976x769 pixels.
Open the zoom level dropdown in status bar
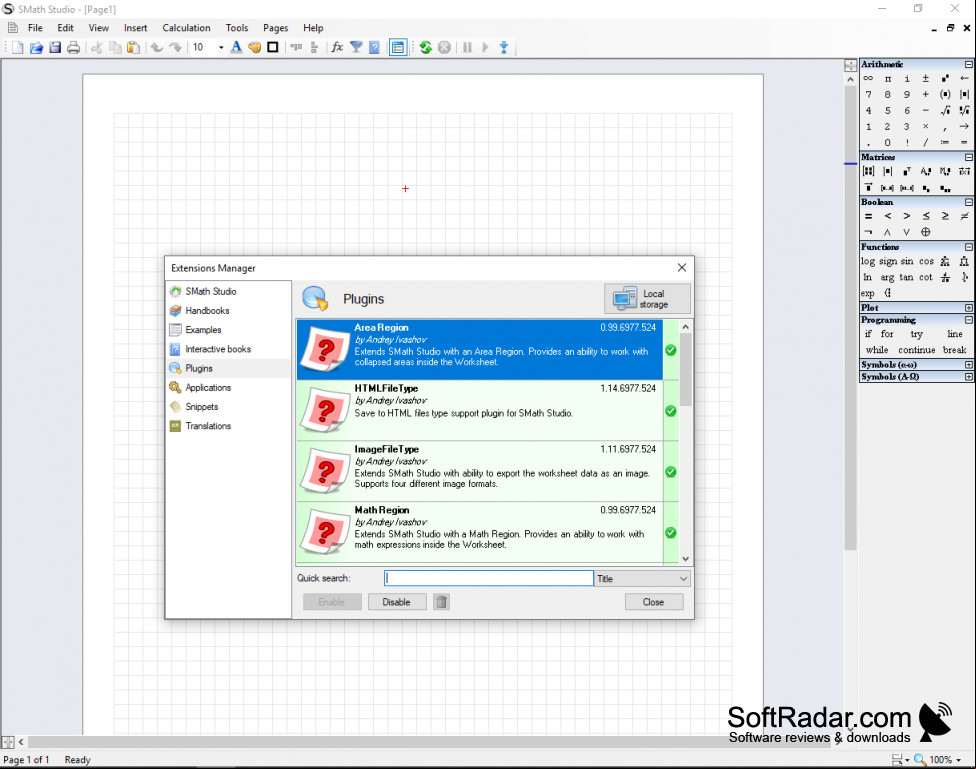[959, 760]
